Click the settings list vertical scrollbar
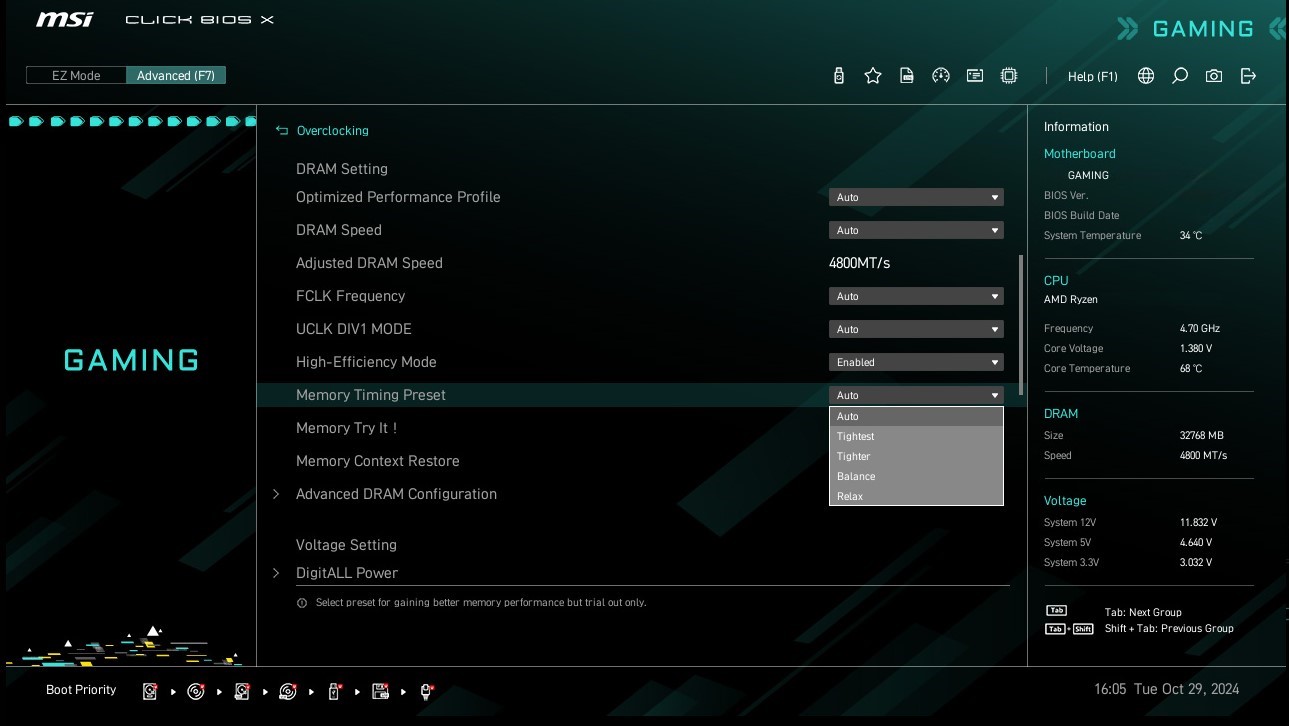The image size is (1289, 726). point(1021,324)
